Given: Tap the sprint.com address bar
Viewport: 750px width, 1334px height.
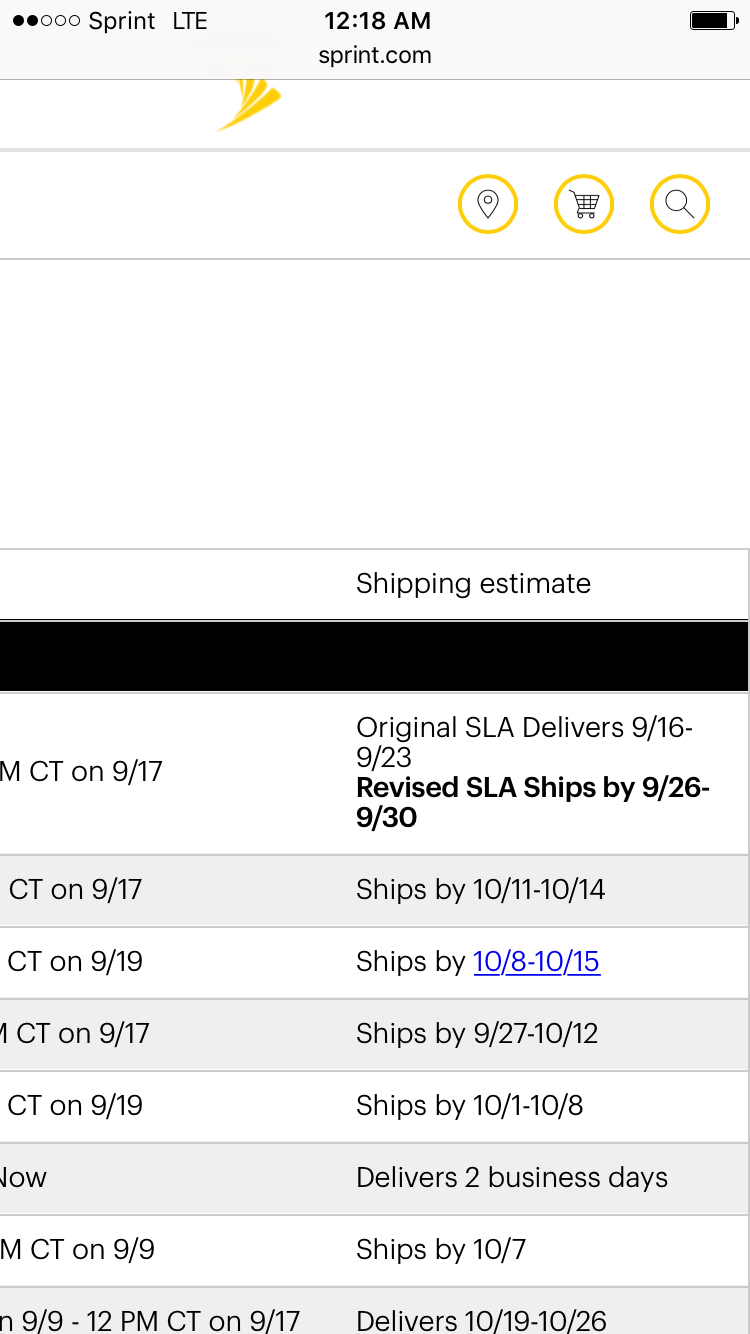Looking at the screenshot, I should point(375,55).
